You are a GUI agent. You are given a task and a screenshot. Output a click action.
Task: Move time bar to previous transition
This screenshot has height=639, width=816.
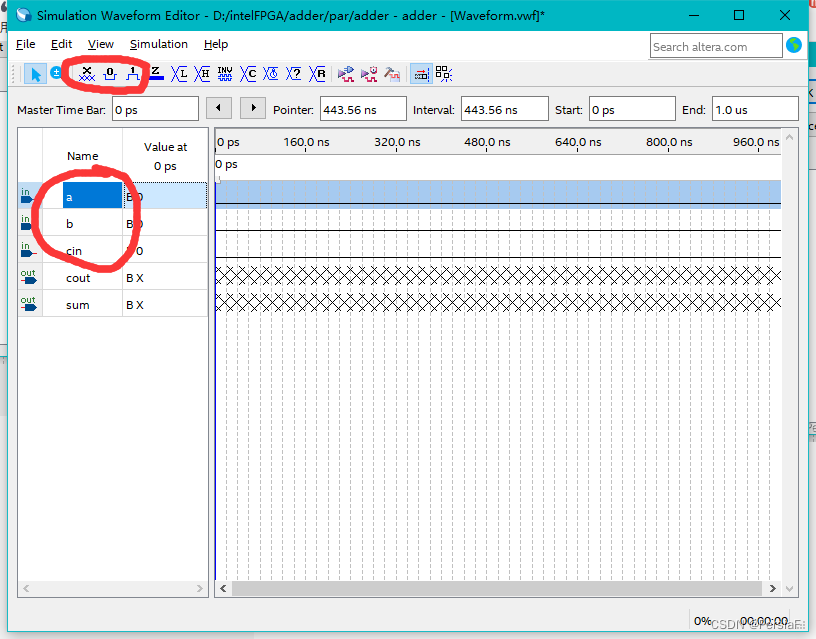click(219, 108)
